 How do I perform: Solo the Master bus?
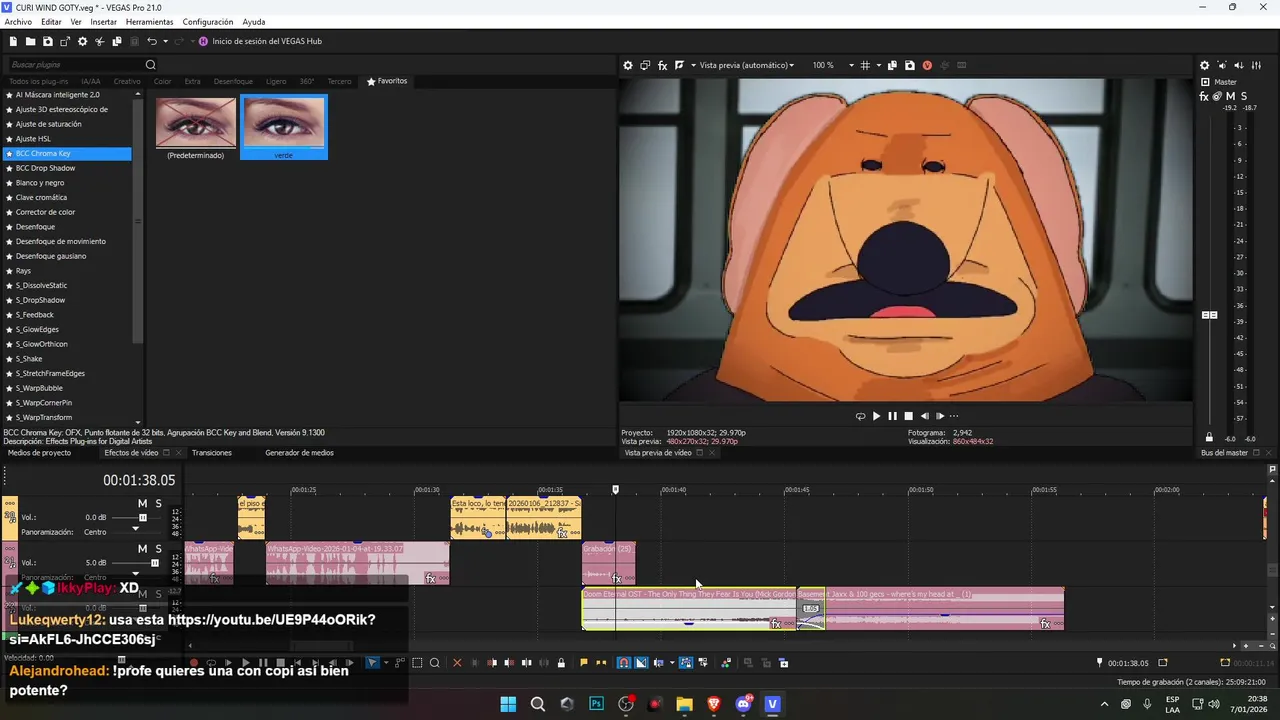1243,96
